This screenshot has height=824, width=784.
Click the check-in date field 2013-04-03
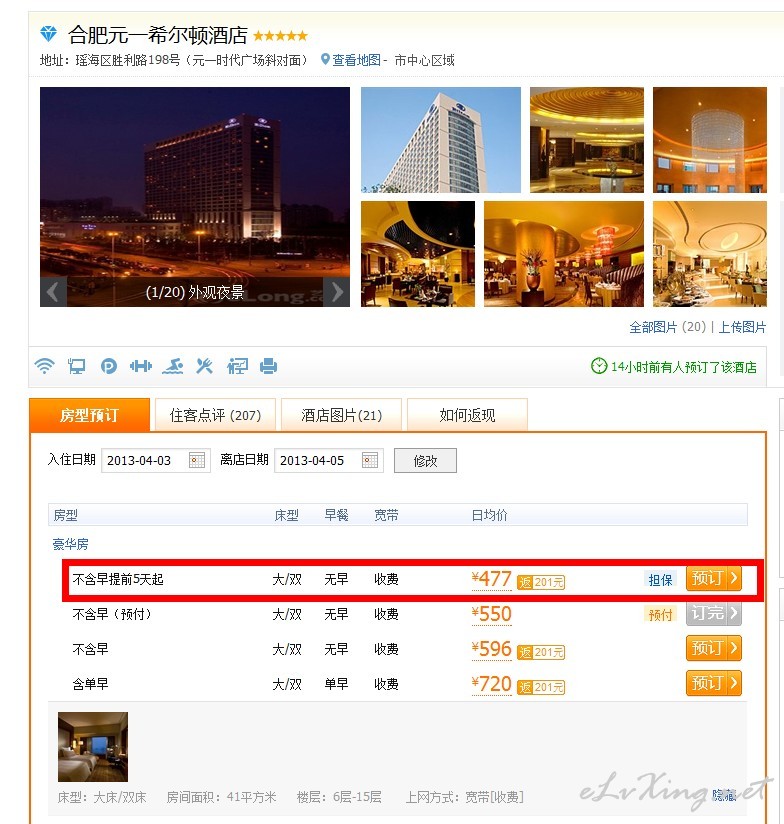pos(156,460)
